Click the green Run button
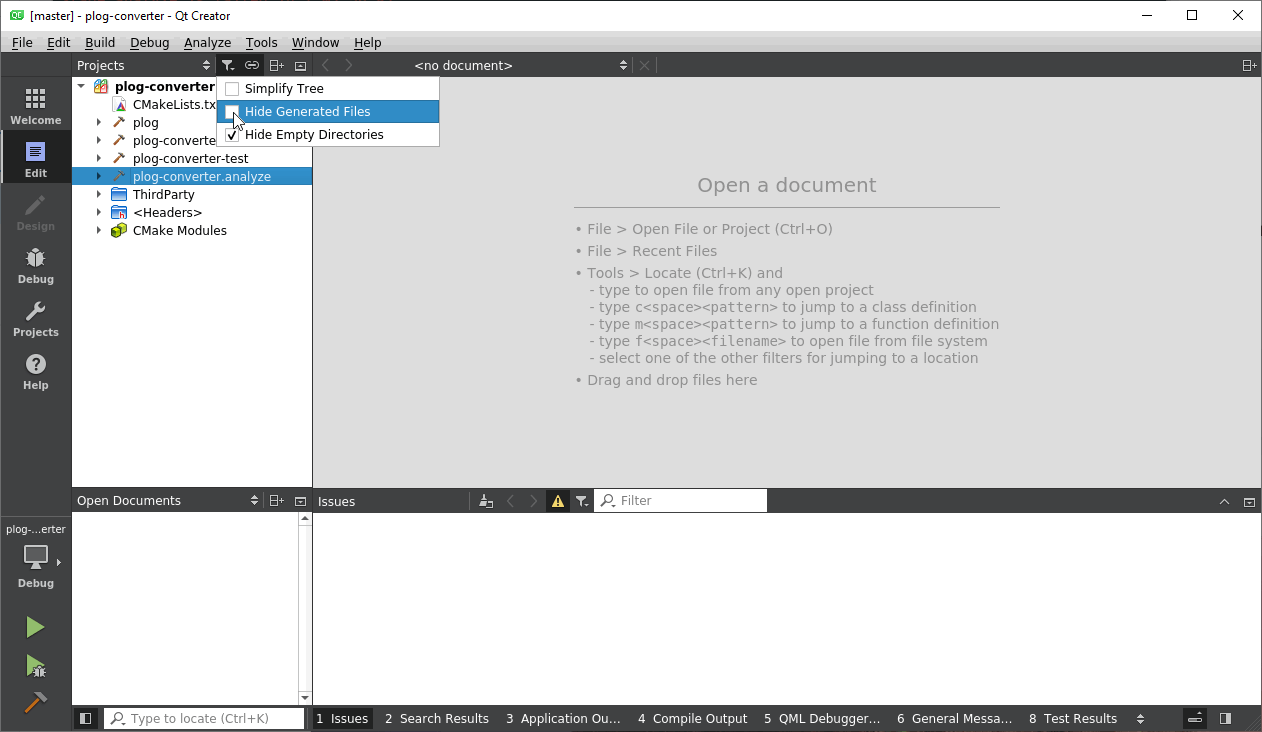1262x732 pixels. pyautogui.click(x=35, y=627)
